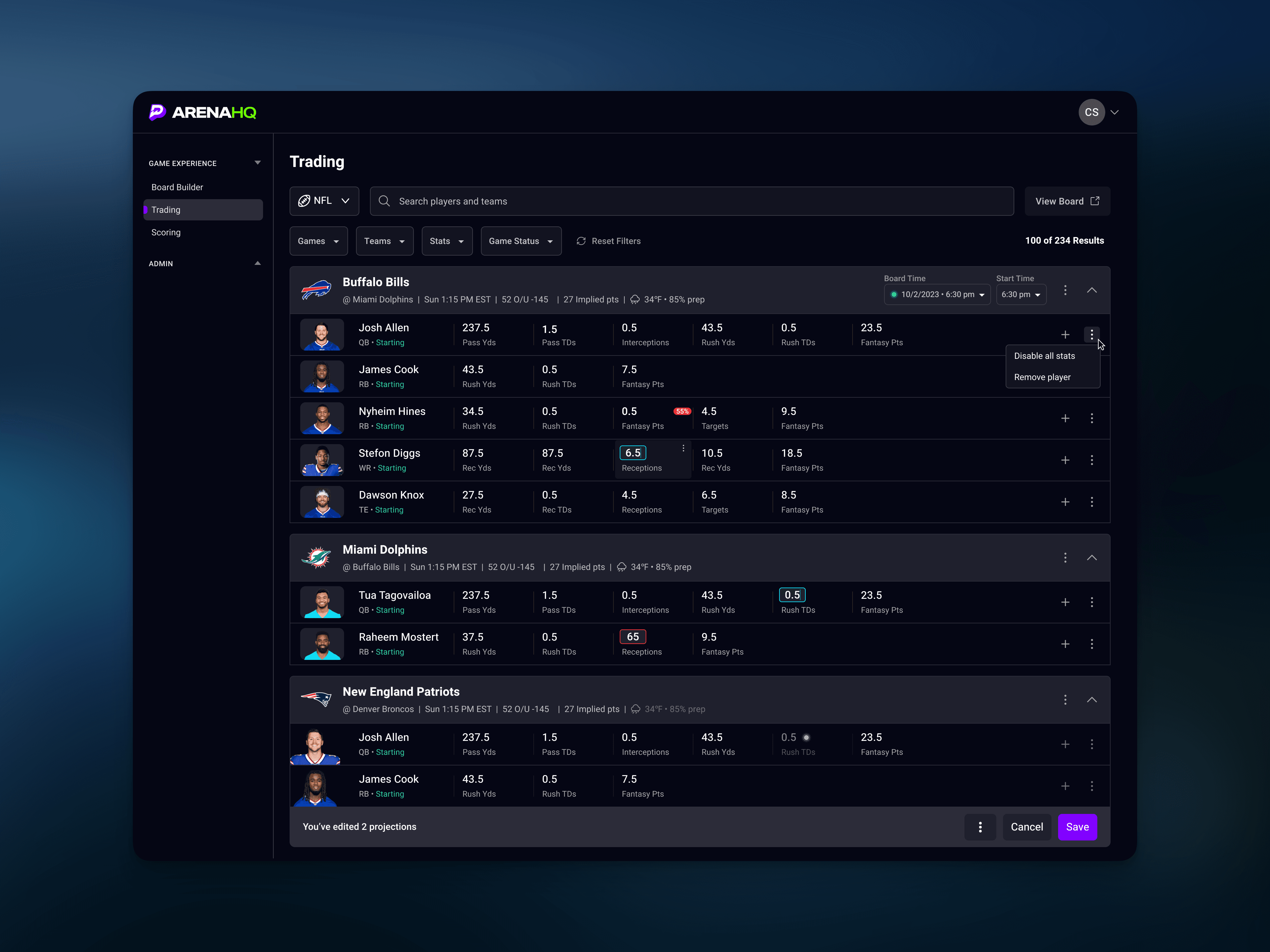Edit Tua Tagovailoa Rush TDs value
The width and height of the screenshot is (1270, 952).
coord(792,595)
